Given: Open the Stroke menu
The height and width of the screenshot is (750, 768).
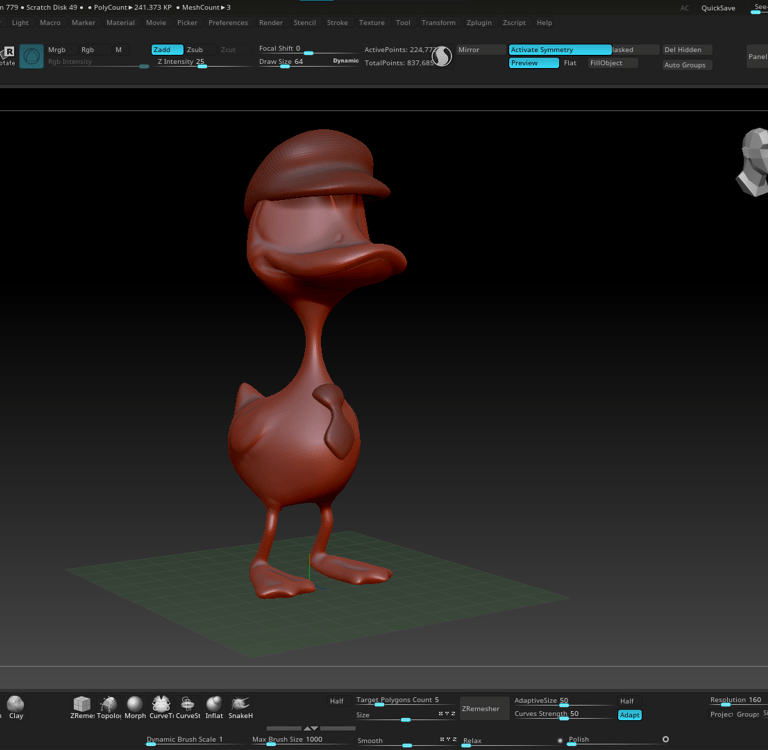Looking at the screenshot, I should (x=337, y=22).
